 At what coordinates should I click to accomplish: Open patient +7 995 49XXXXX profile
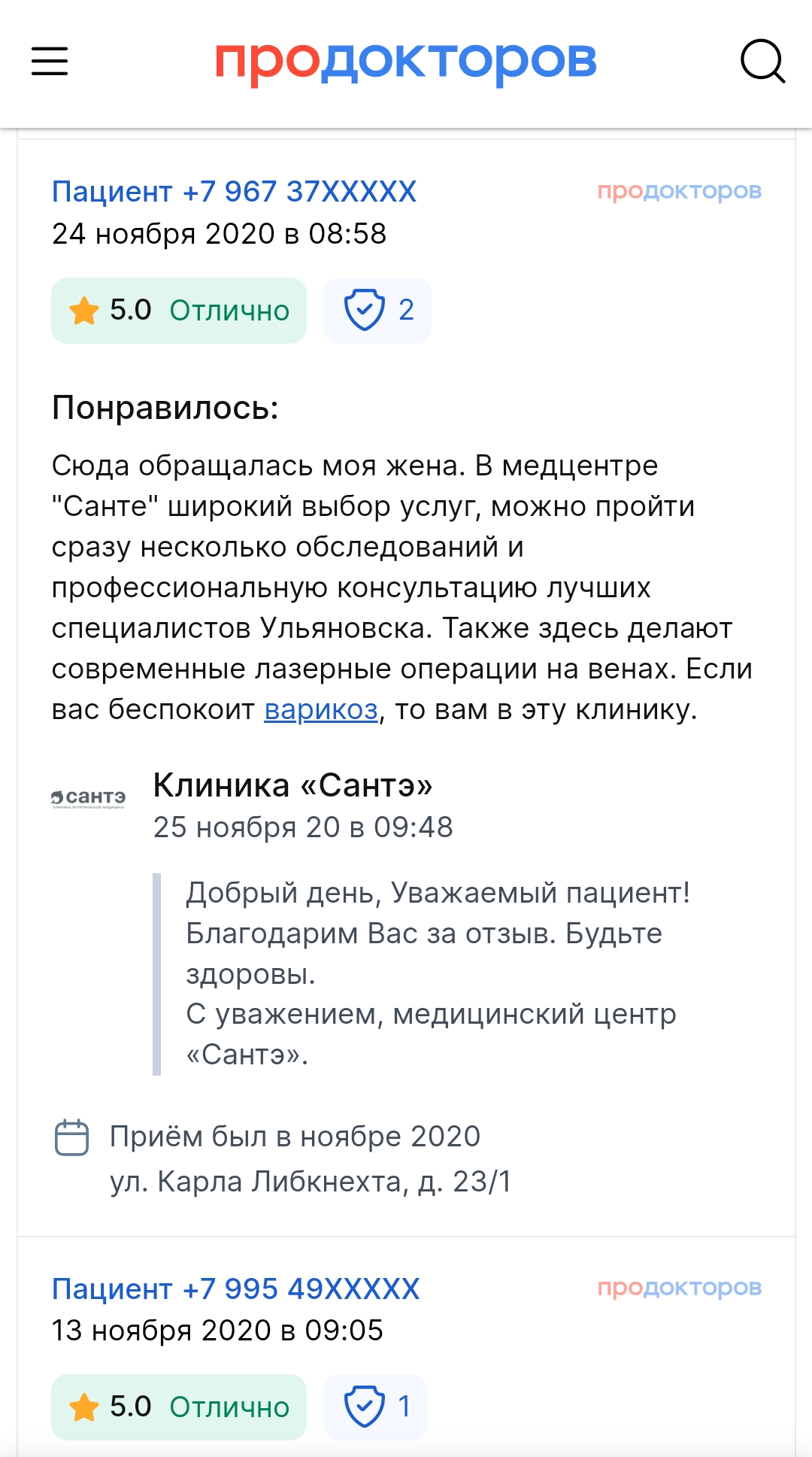click(235, 1289)
